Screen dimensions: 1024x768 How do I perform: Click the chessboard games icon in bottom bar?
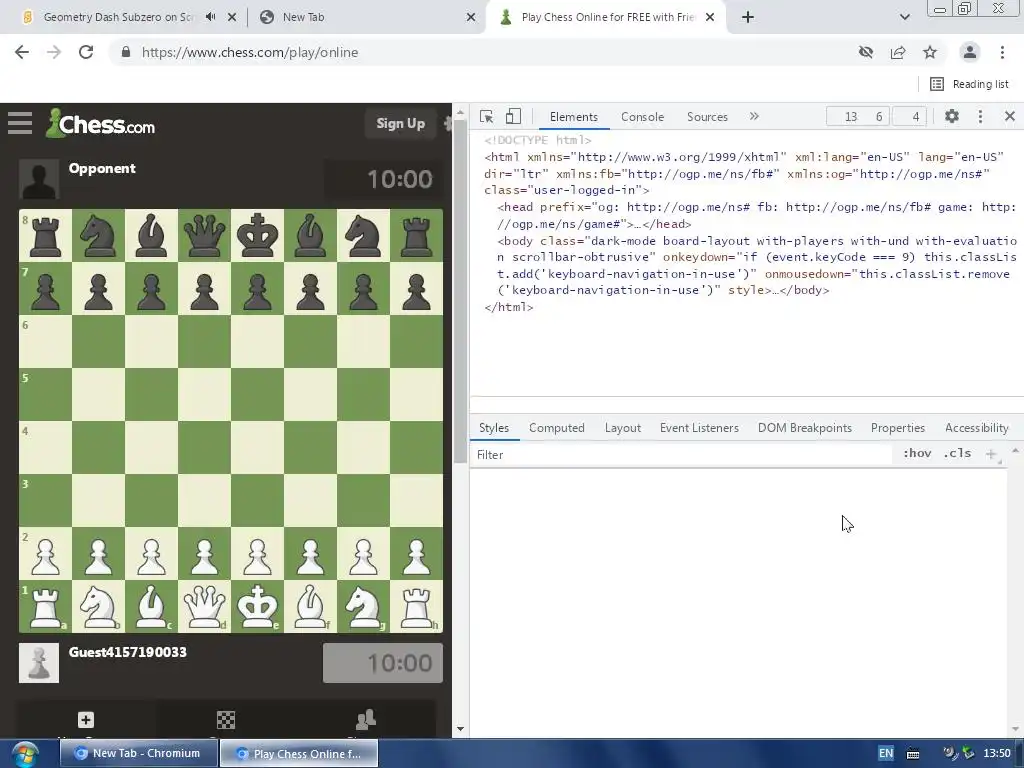[226, 720]
